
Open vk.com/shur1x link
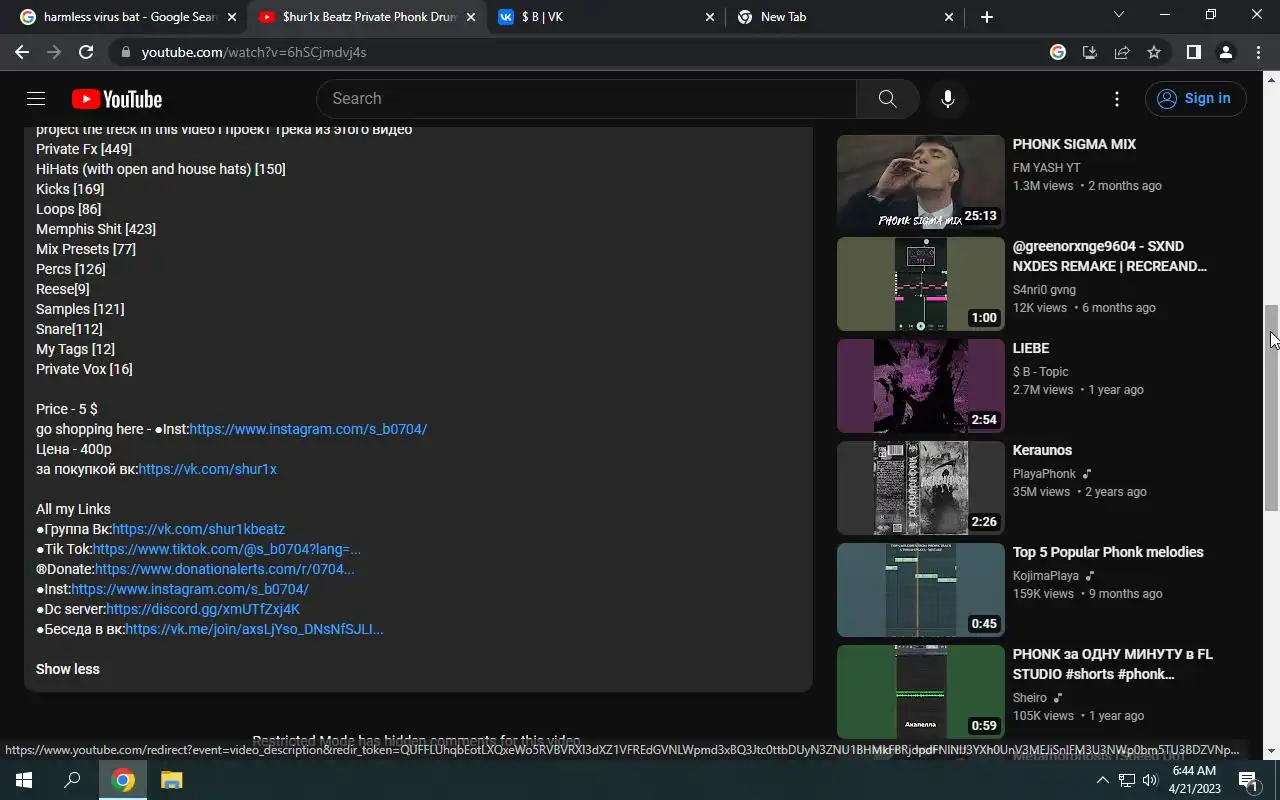tap(207, 469)
